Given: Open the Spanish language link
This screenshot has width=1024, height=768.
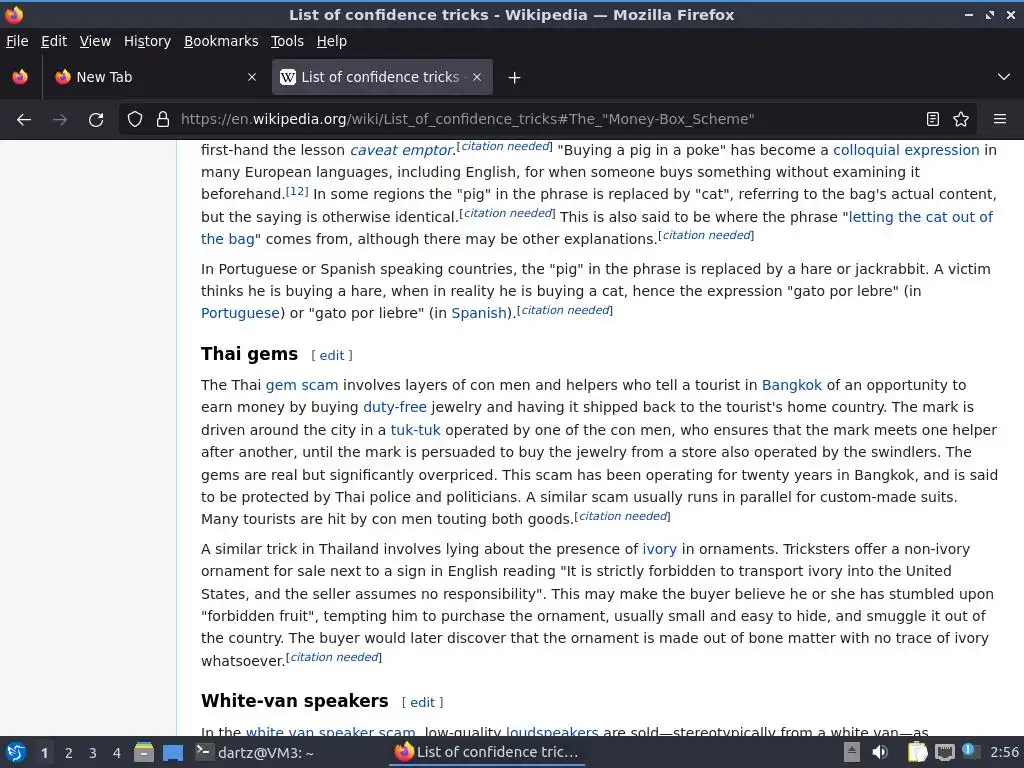Looking at the screenshot, I should 479,313.
